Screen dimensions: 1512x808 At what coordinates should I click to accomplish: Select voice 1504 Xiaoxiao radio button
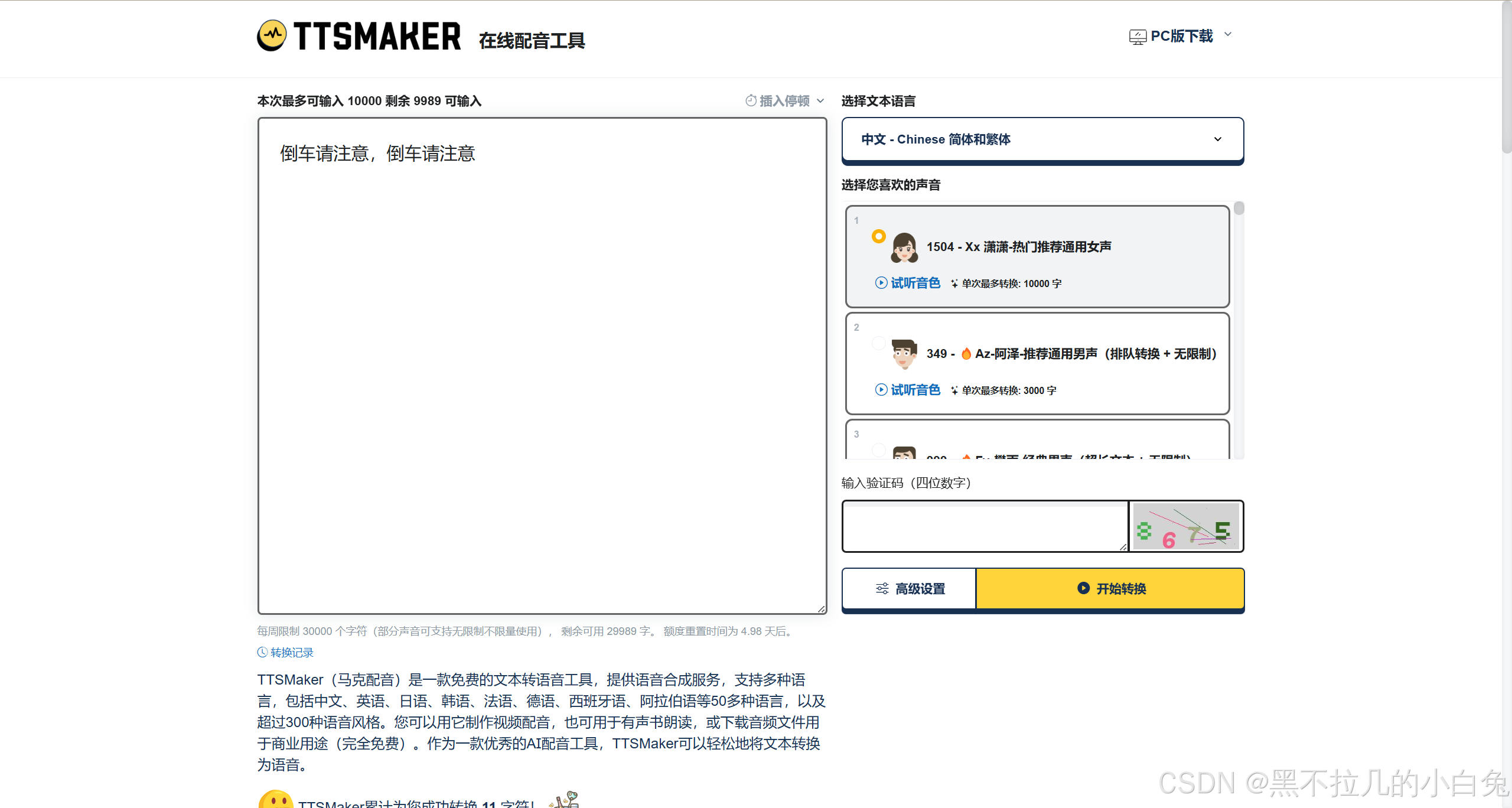[879, 236]
